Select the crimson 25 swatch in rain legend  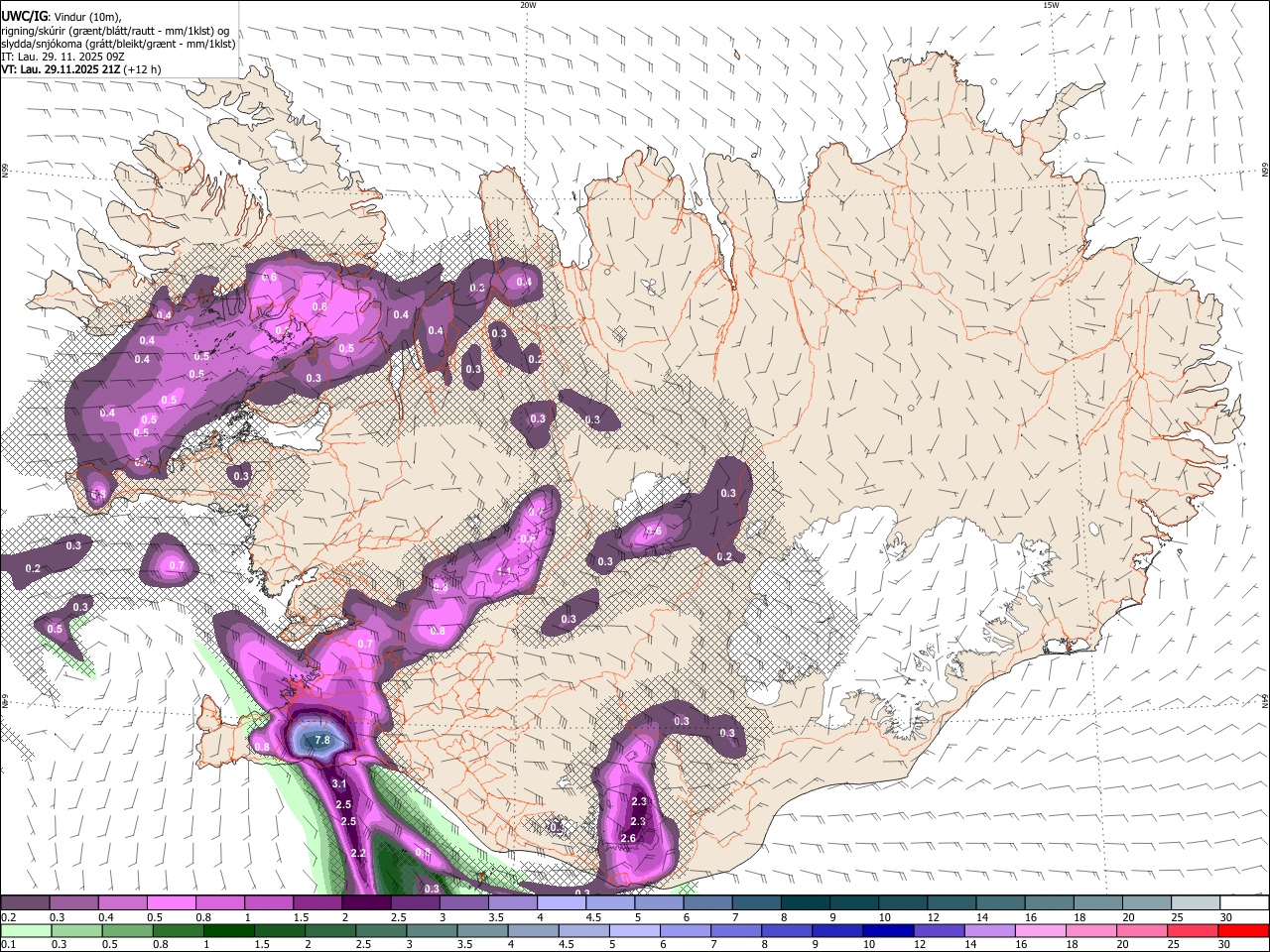[1192, 930]
